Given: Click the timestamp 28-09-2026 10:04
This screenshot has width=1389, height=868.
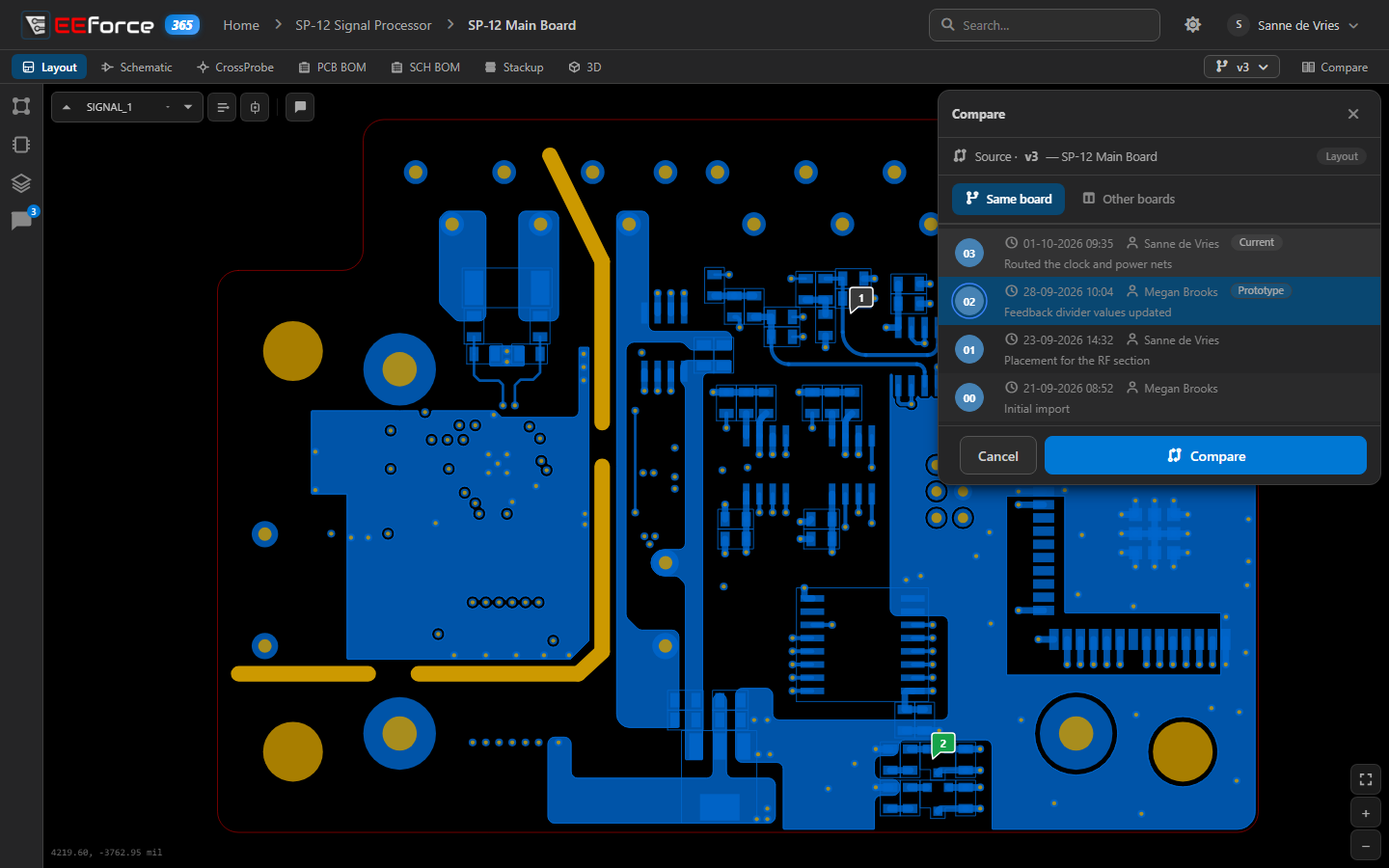Looking at the screenshot, I should coord(1068,292).
